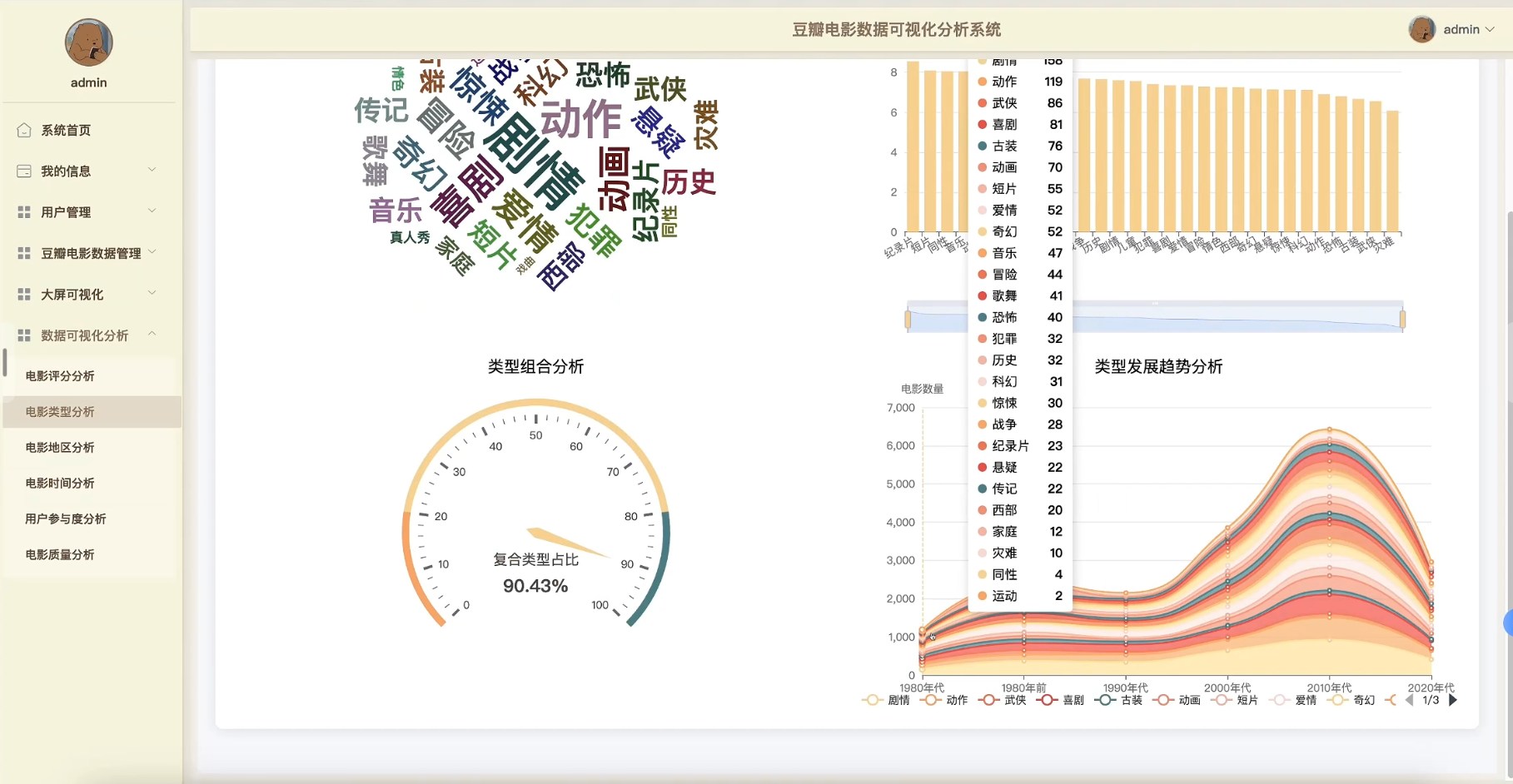Open 电影质量分析 menu item
Viewport: 1513px width, 784px height.
91,555
